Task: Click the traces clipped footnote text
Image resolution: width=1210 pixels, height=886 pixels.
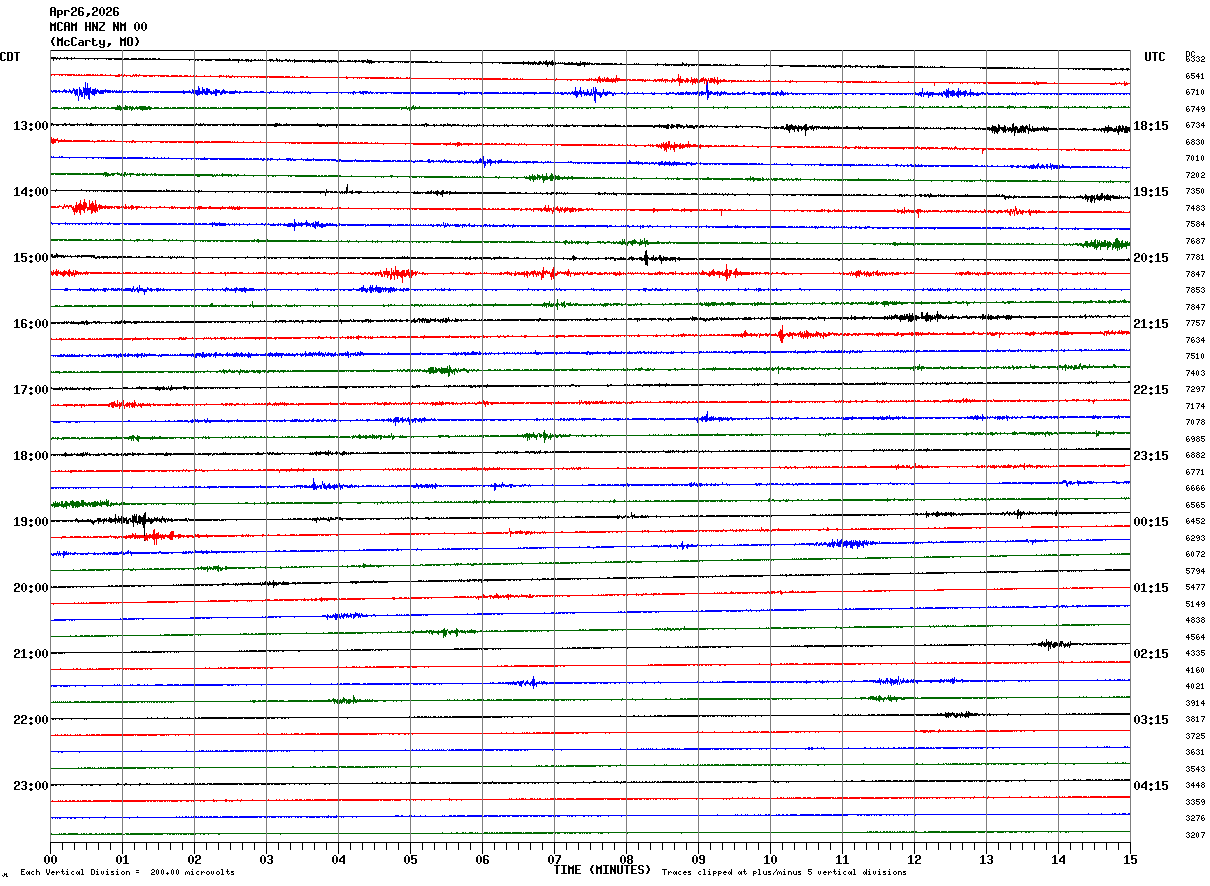Action: pos(784,873)
